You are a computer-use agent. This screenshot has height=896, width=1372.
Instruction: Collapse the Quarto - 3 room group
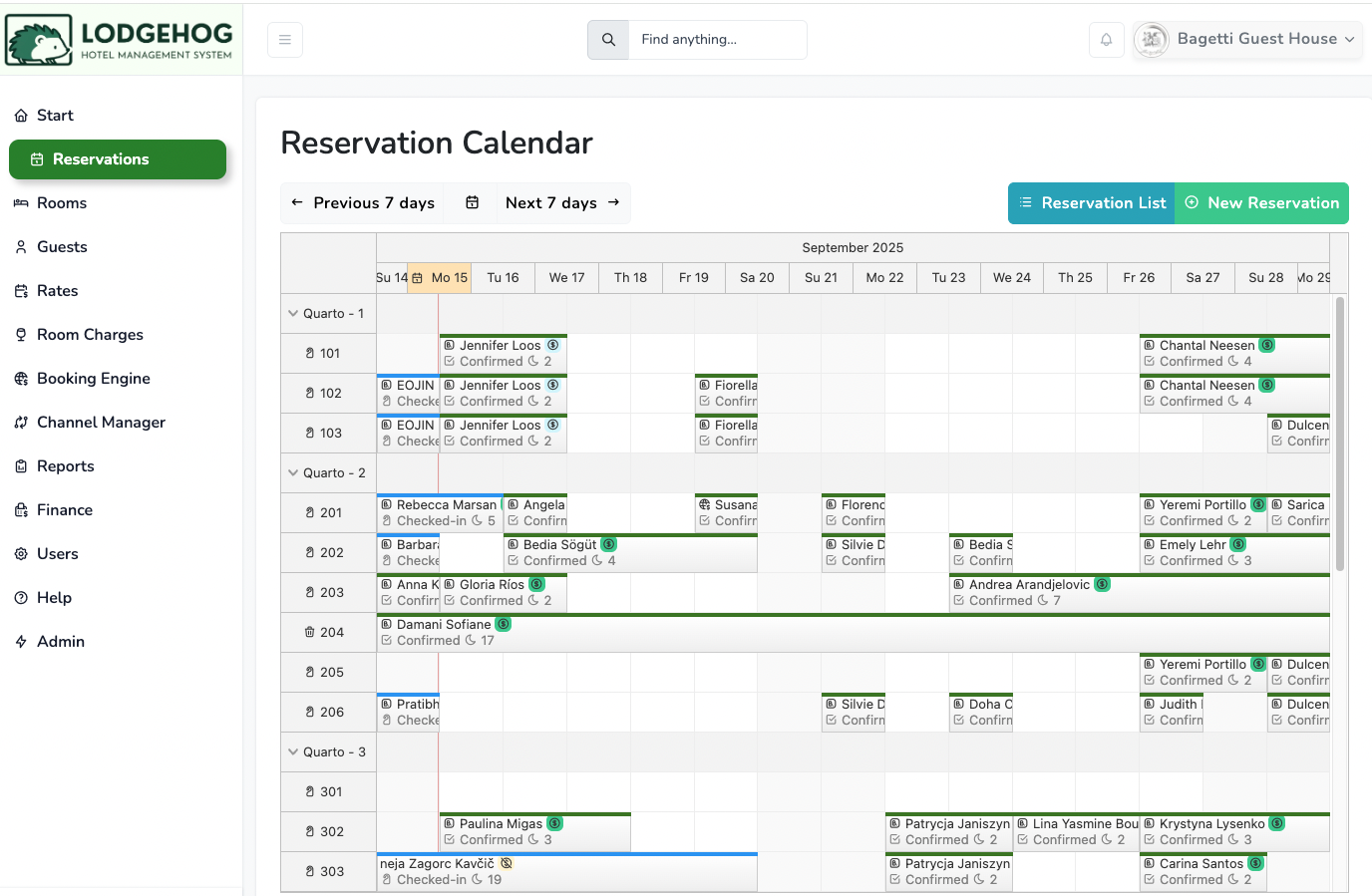(293, 751)
